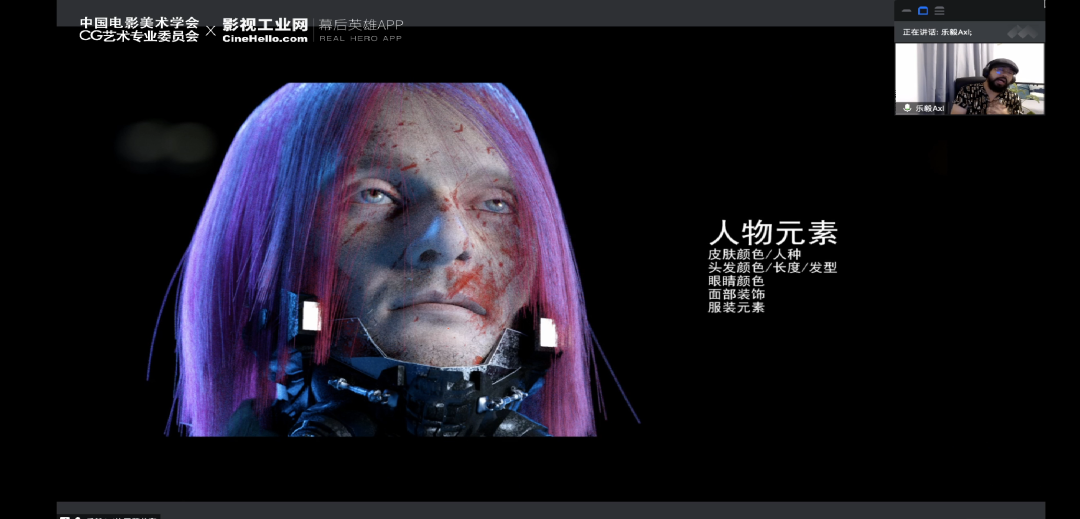Select the speaker's webcam video thumbnail
The width and height of the screenshot is (1080, 519).
coord(969,78)
